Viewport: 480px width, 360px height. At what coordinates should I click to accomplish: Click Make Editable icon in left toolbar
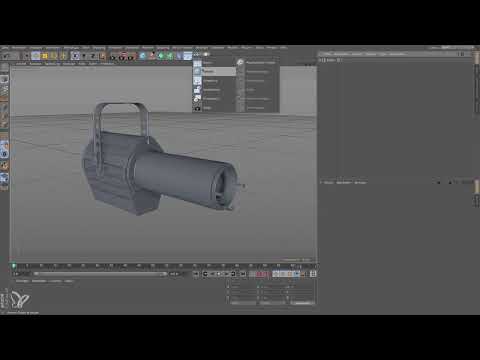4,68
